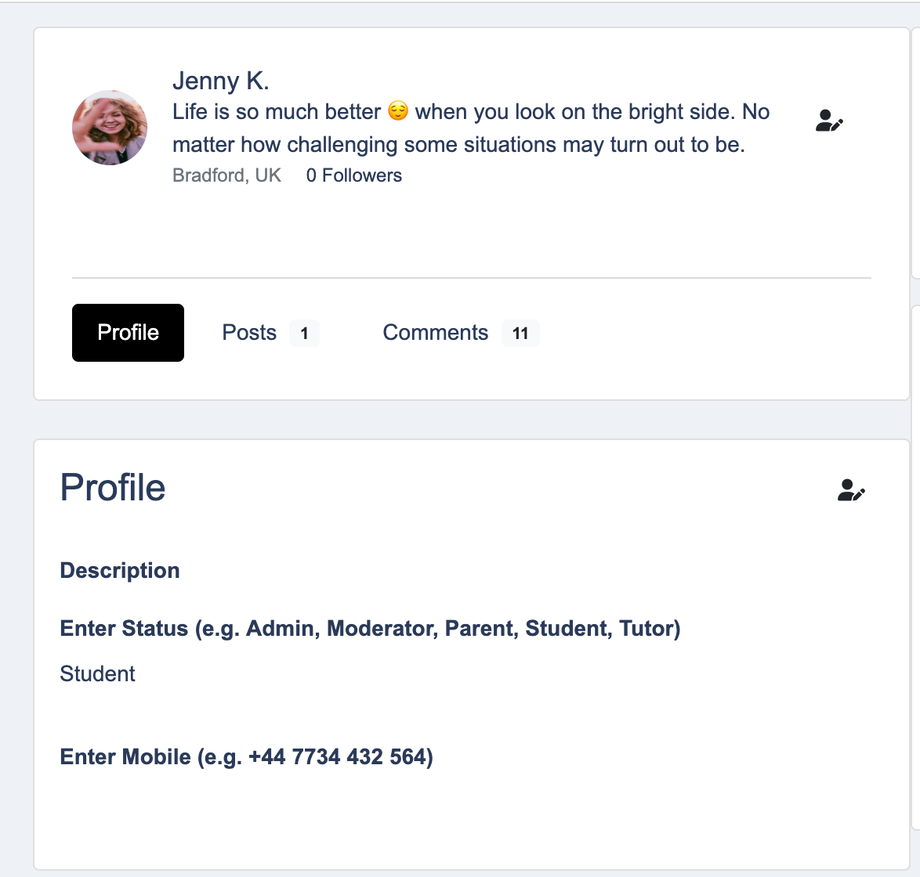
Task: Click the Comments count badge showing 11
Action: coord(520,334)
